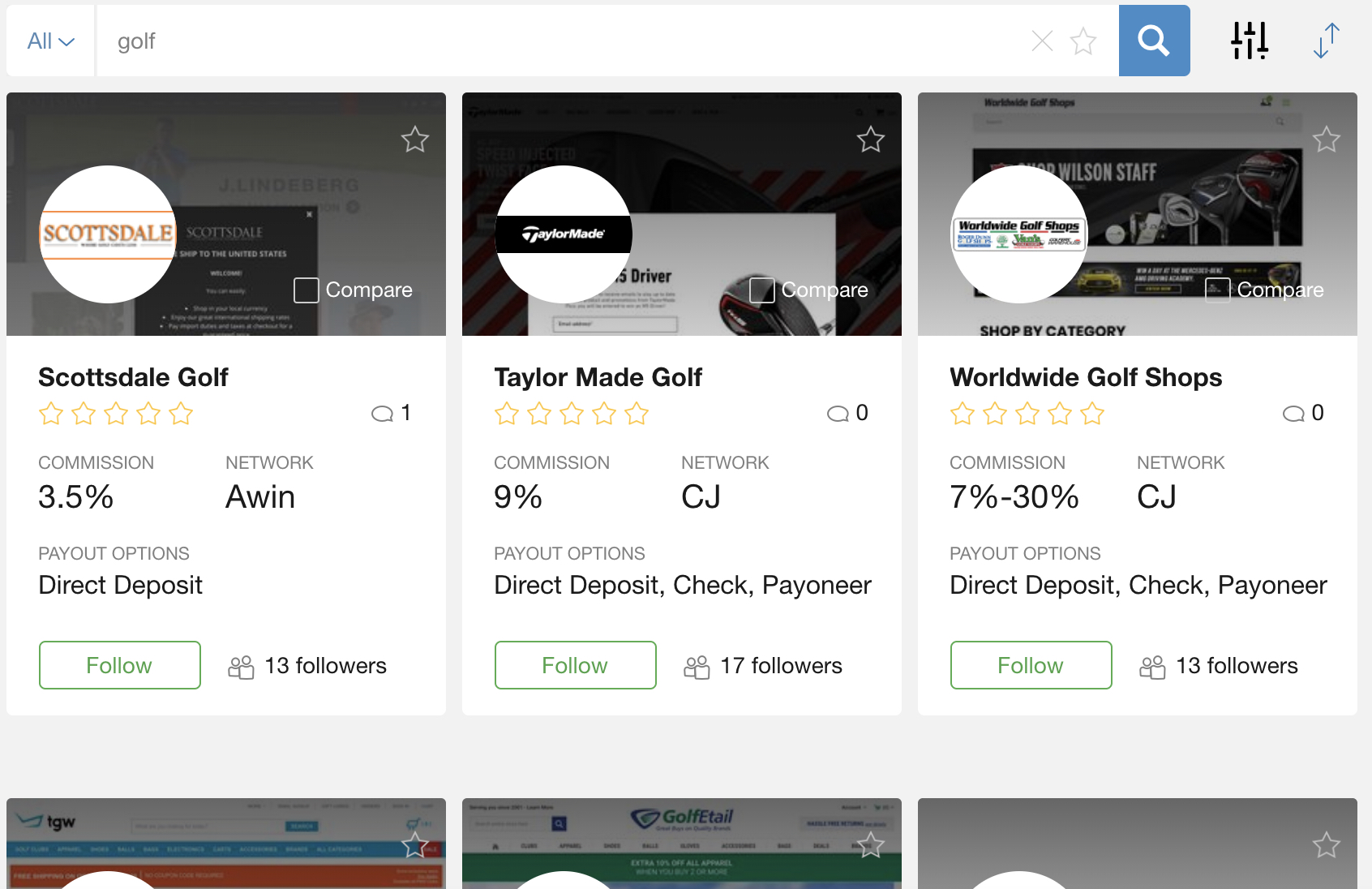1372x889 pixels.
Task: Click Scottsdale Golf '13 followers' text
Action: click(x=325, y=666)
